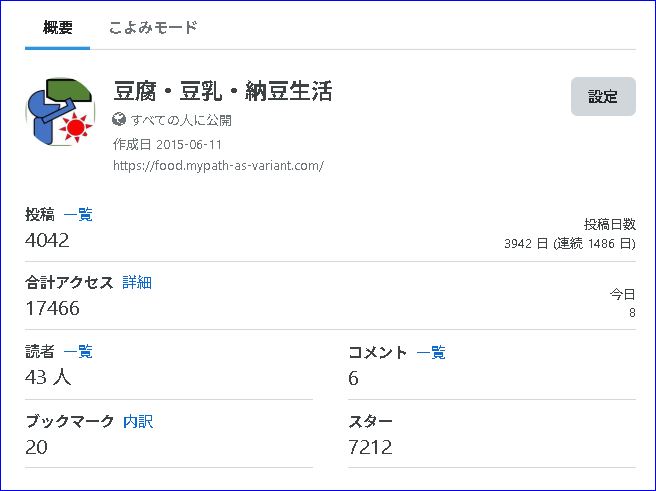The height and width of the screenshot is (491, 656).
Task: Click the post count 4042
Action: pos(47,240)
